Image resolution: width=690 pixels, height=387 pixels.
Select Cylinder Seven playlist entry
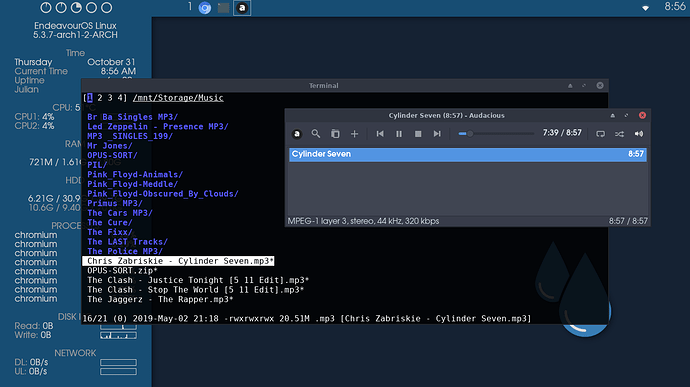468,154
